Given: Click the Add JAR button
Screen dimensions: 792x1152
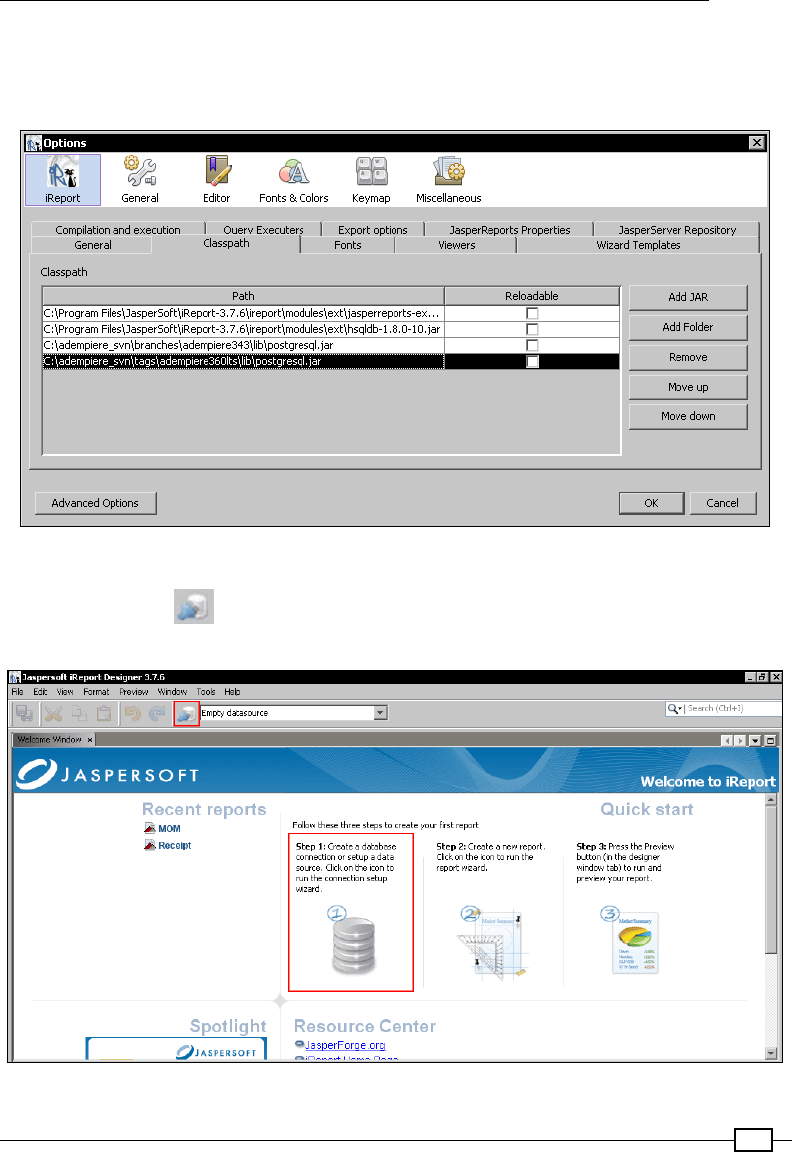Looking at the screenshot, I should pos(688,297).
